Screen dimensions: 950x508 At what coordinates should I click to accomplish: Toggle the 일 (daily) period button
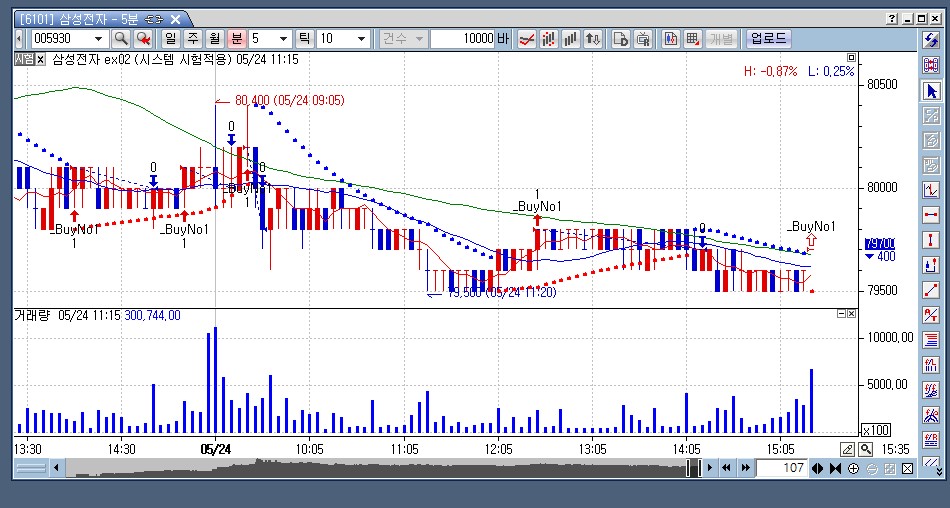(170, 39)
